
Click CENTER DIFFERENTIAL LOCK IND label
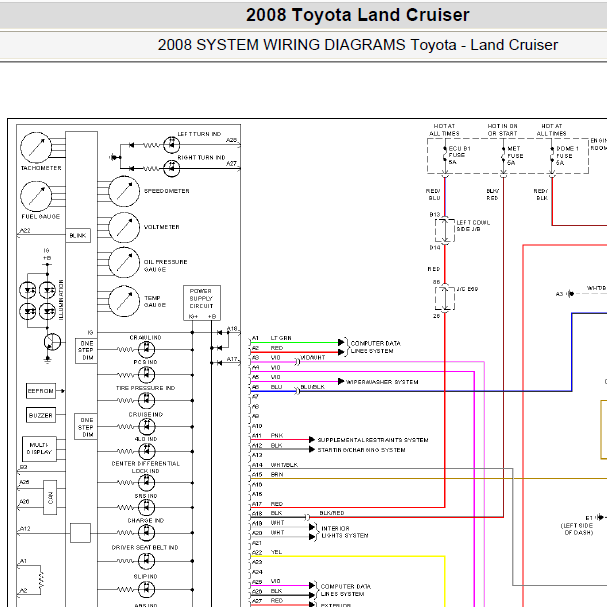(146, 467)
